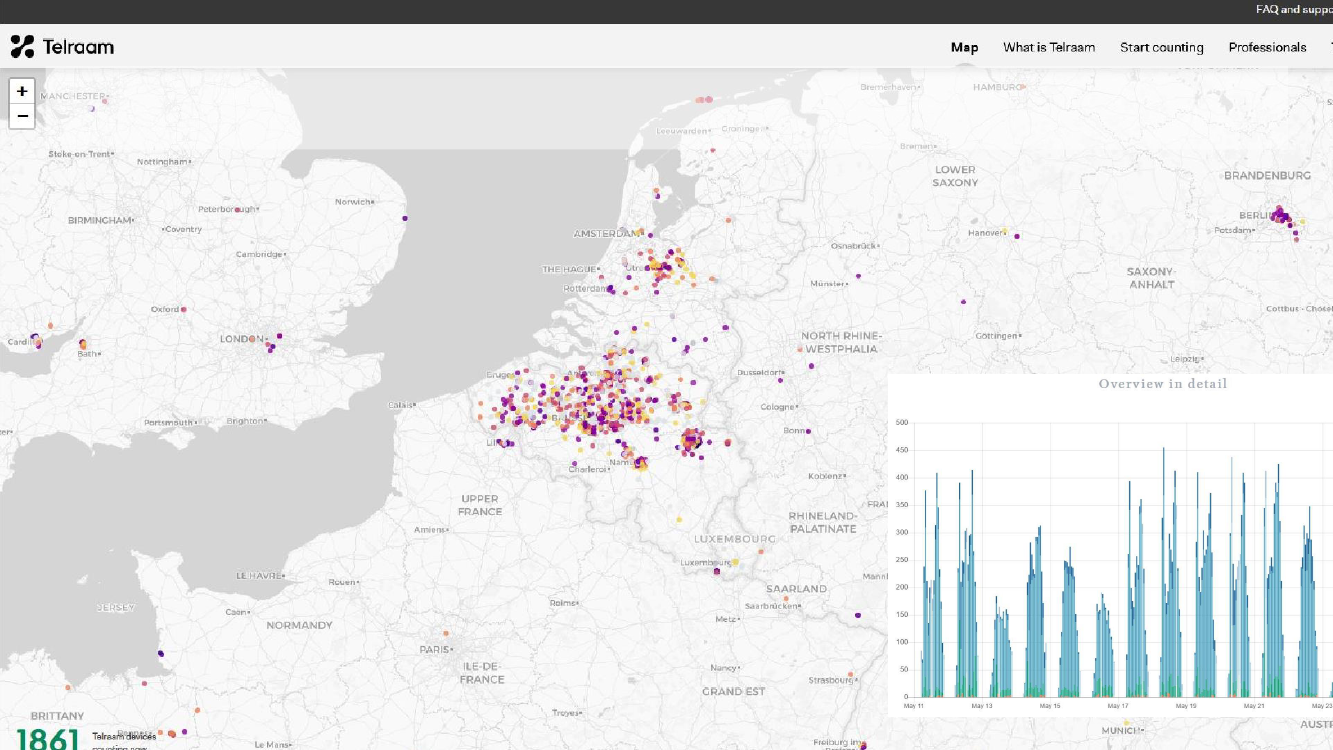
Task: Open the Professionals menu item
Action: [1267, 47]
